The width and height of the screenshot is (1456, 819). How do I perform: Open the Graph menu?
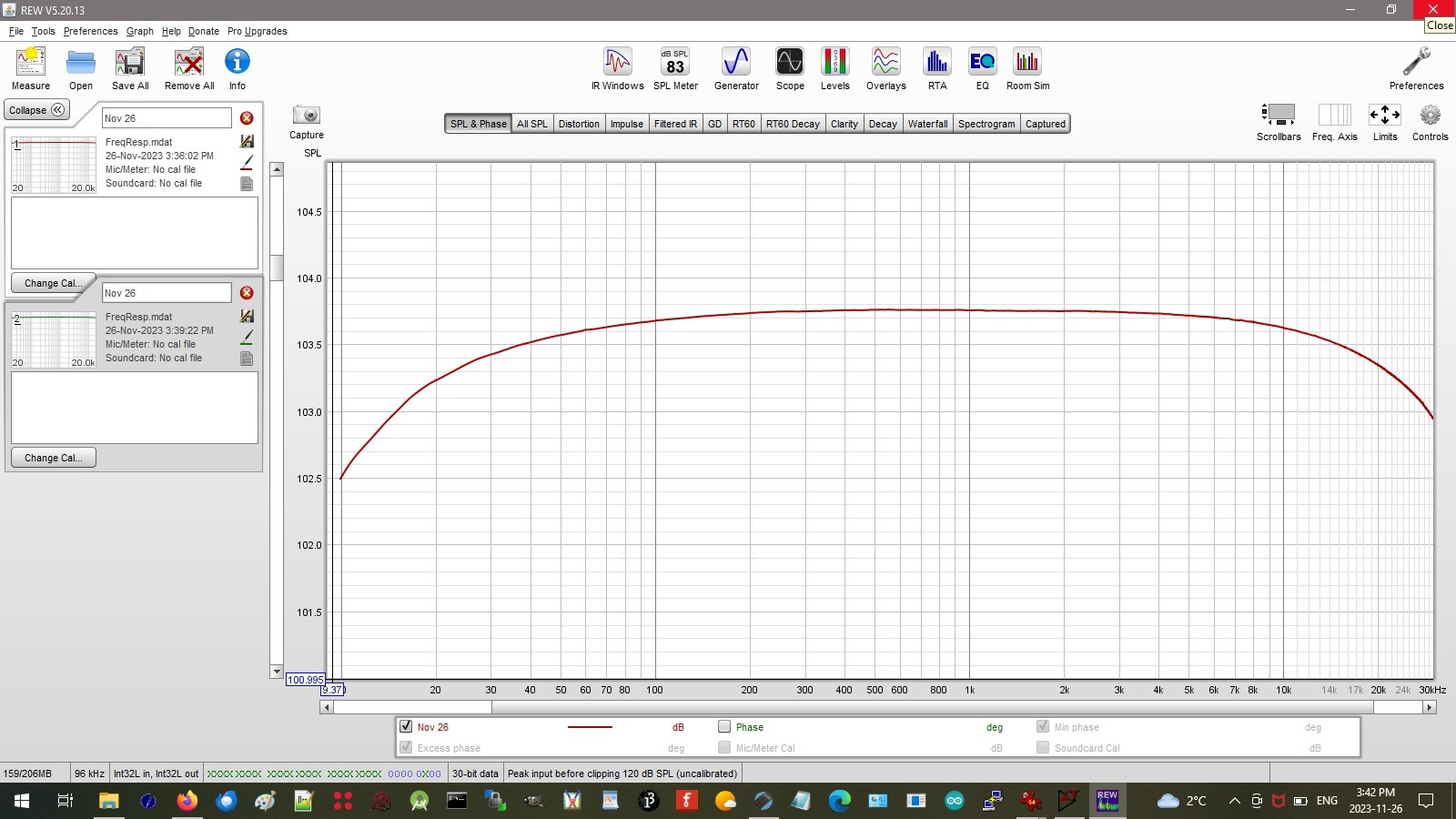point(140,31)
